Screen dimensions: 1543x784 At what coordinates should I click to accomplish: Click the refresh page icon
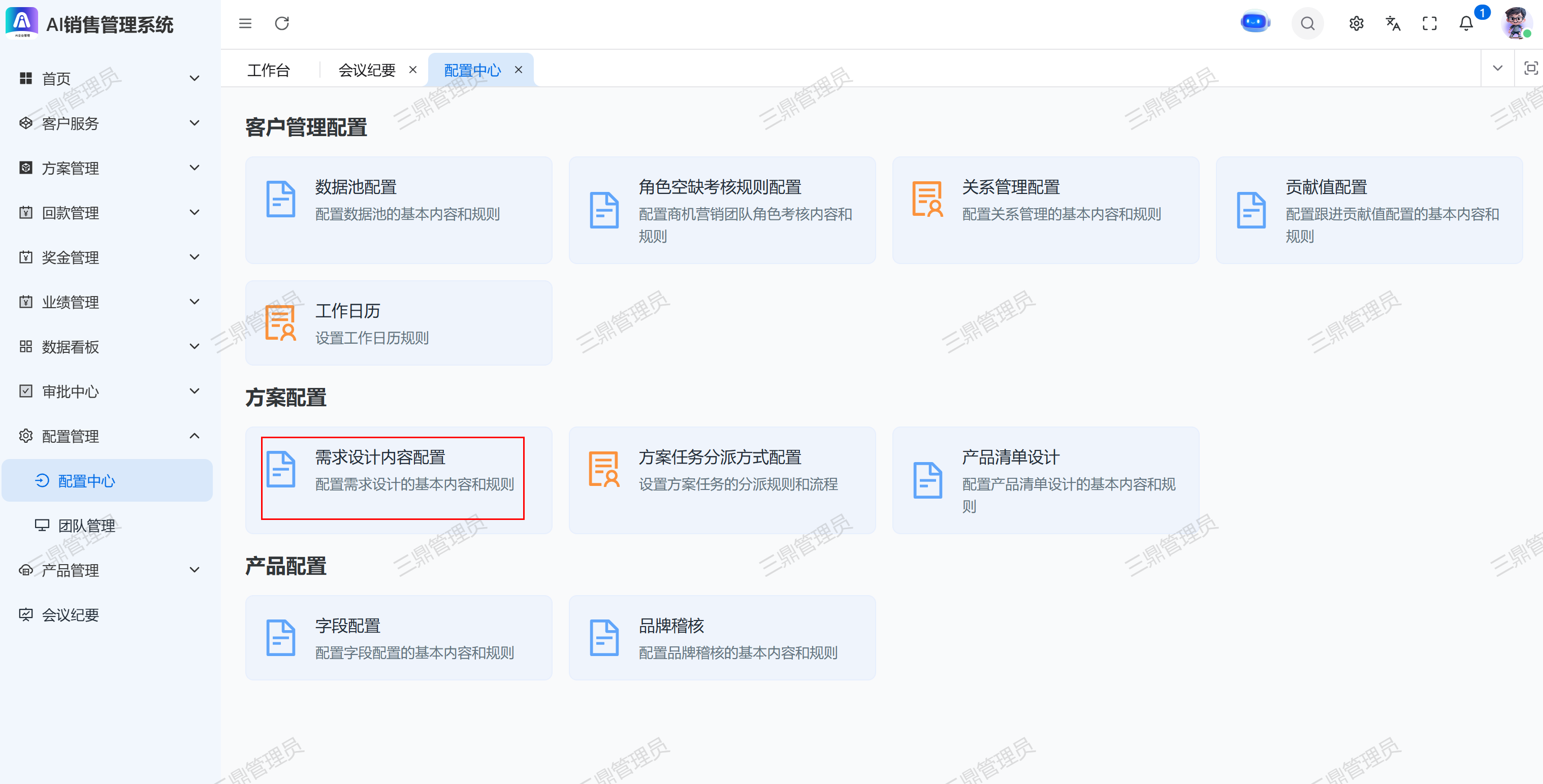281,23
